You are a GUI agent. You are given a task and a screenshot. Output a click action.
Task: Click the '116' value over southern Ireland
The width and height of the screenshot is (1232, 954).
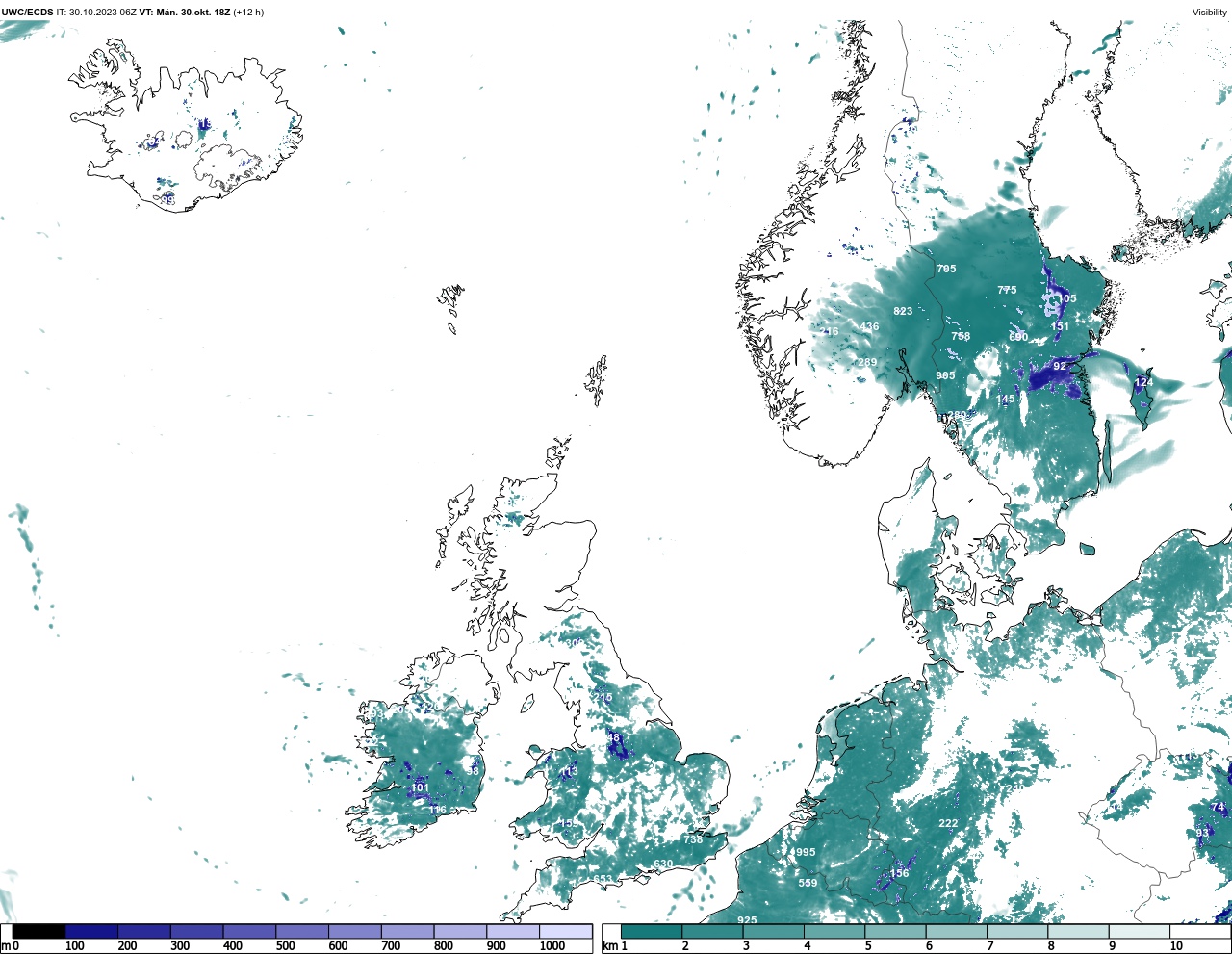click(x=438, y=810)
